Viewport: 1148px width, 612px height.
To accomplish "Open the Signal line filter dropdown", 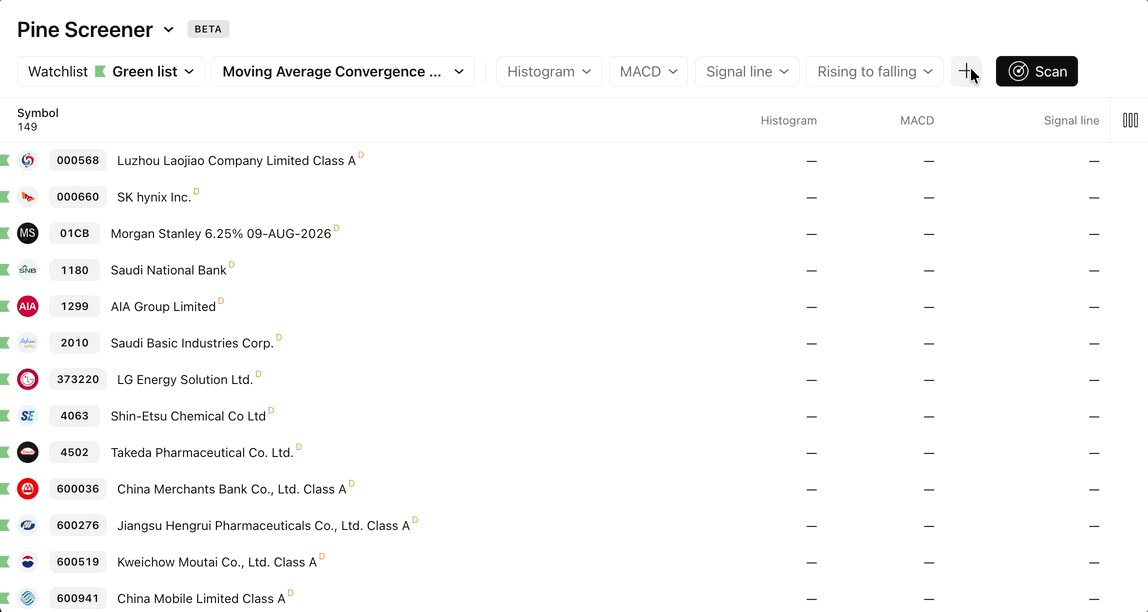I will [x=747, y=71].
